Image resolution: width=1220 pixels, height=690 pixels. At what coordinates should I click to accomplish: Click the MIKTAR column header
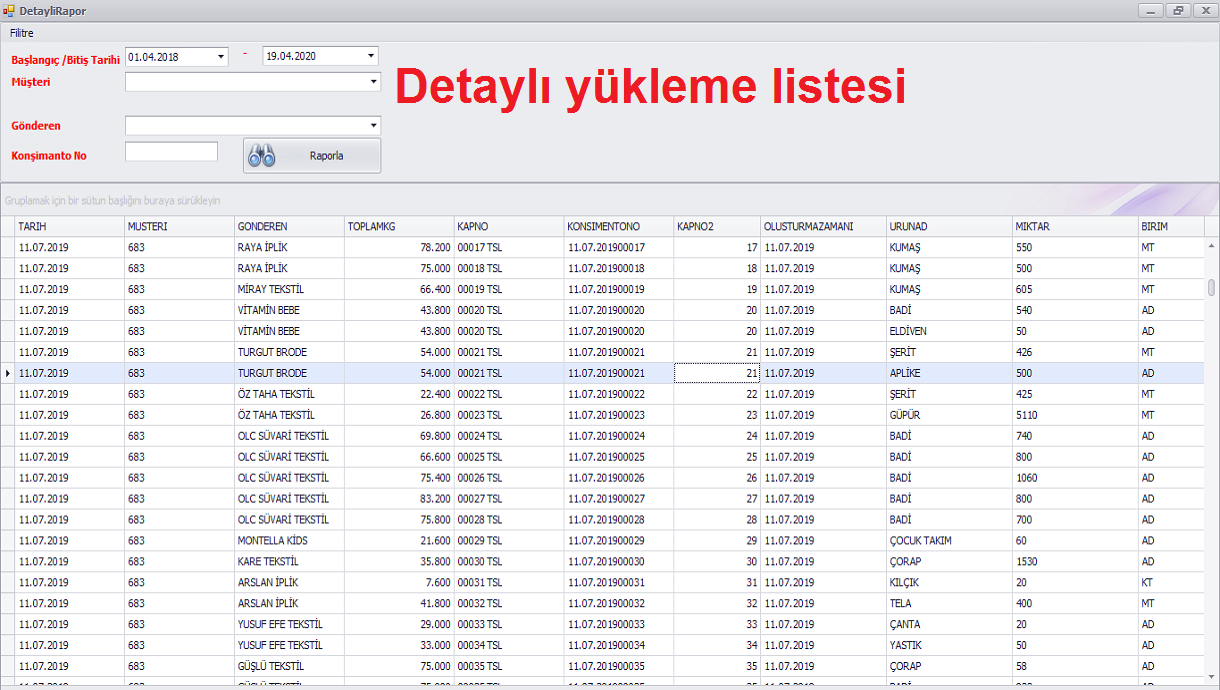[x=1075, y=227]
